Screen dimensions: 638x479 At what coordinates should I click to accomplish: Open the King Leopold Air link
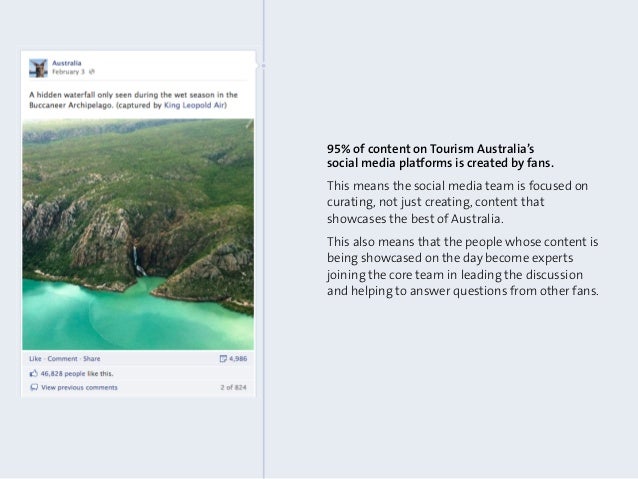[194, 105]
